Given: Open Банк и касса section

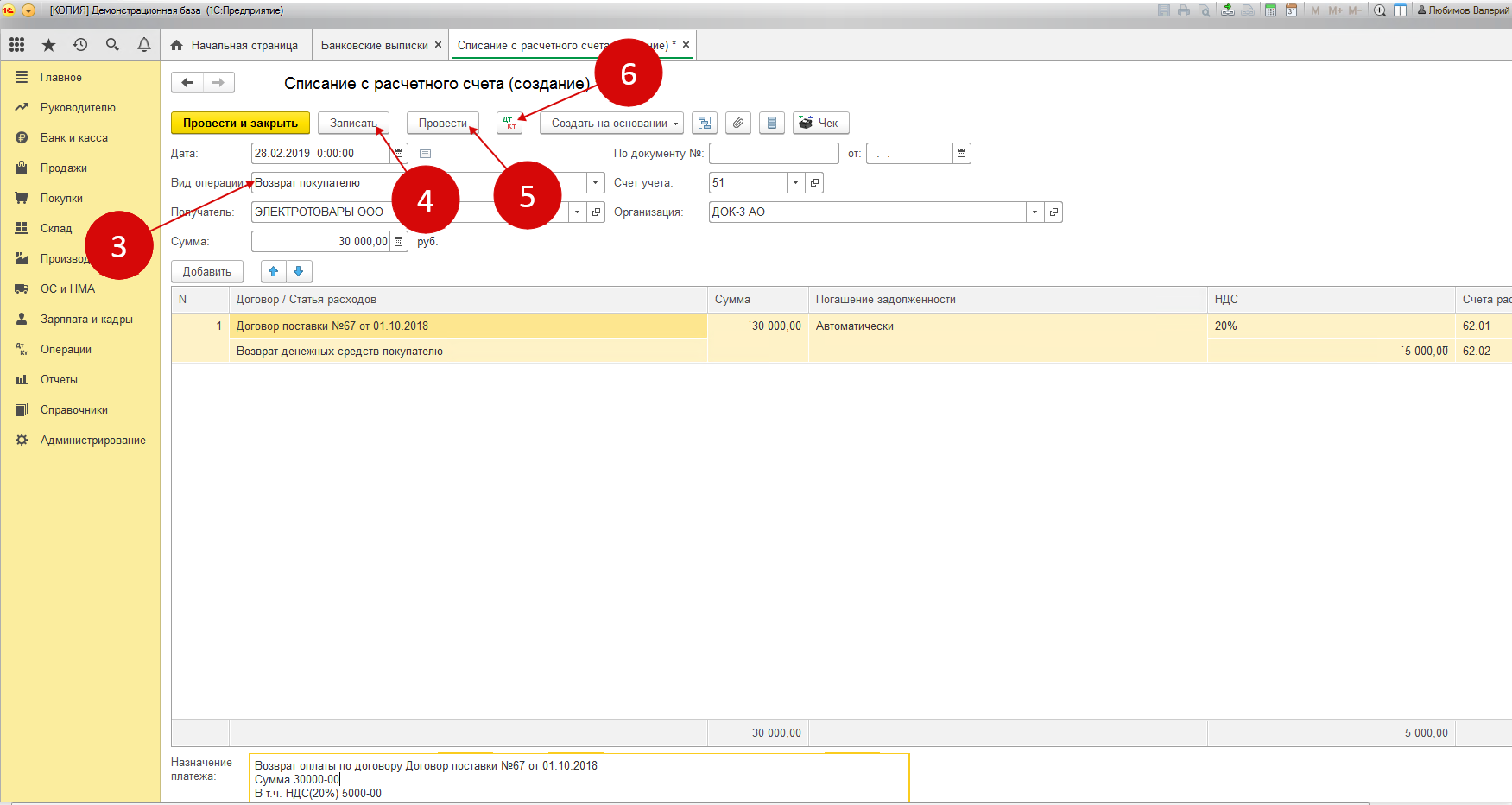Looking at the screenshot, I should pos(74,138).
